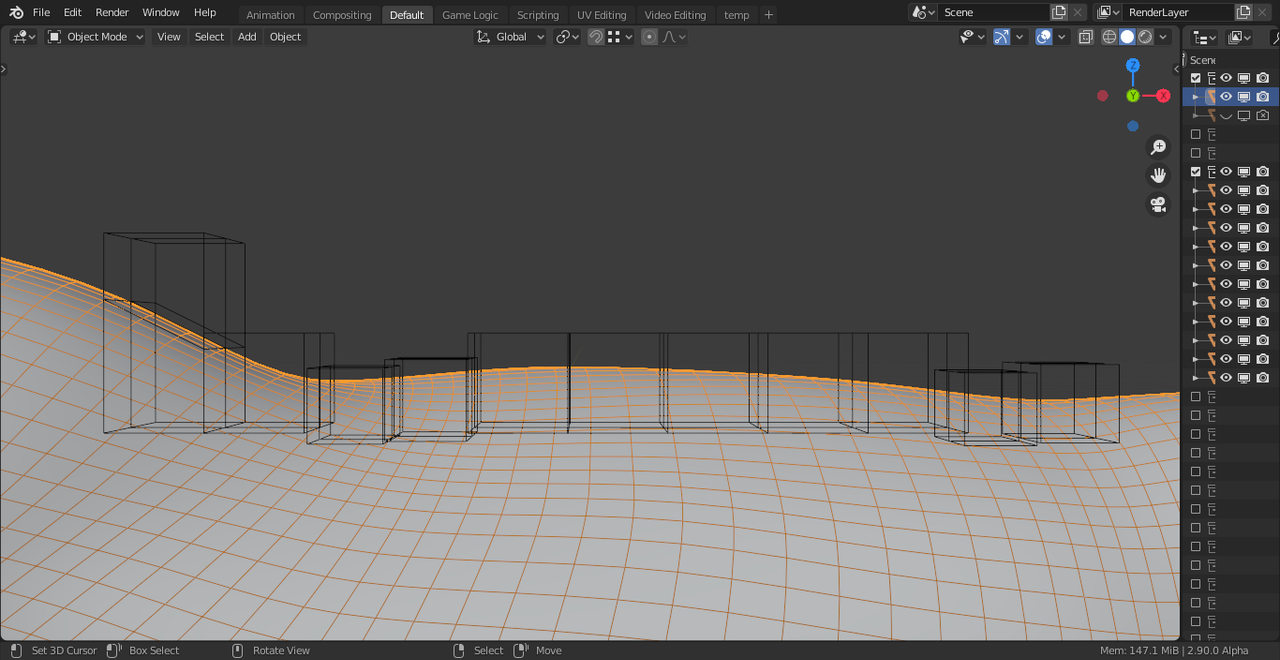The height and width of the screenshot is (660, 1280).
Task: Click the Scene name field
Action: coord(993,12)
